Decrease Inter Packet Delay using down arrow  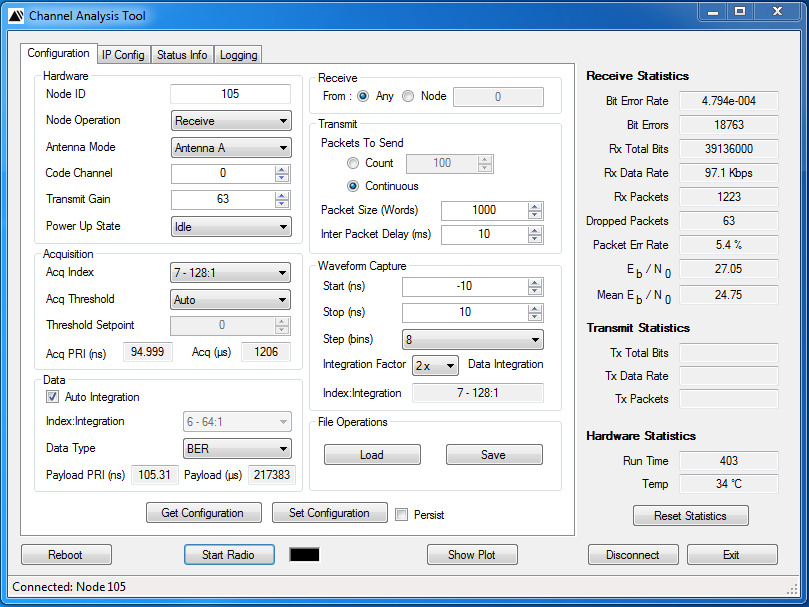pos(535,240)
